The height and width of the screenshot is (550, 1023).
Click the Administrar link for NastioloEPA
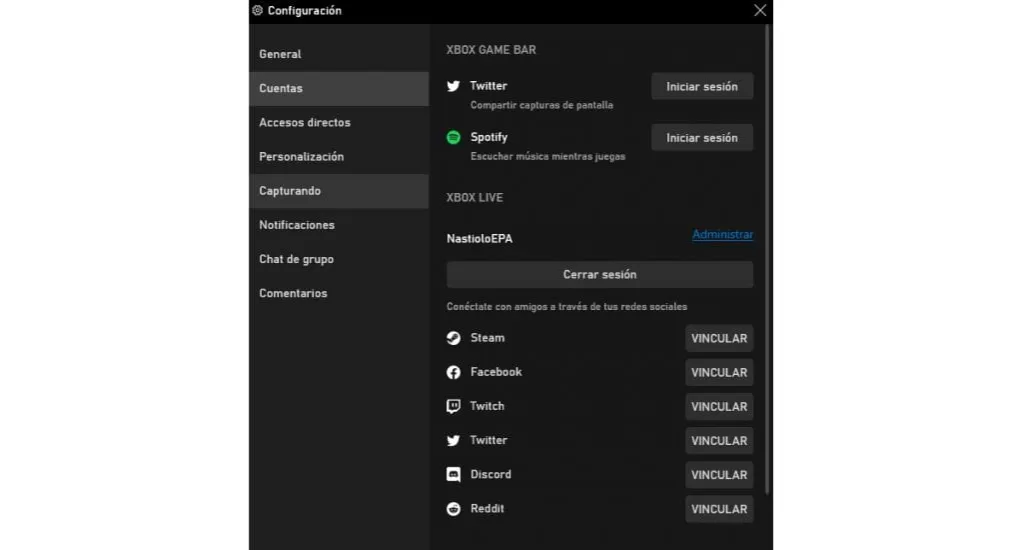tap(722, 234)
